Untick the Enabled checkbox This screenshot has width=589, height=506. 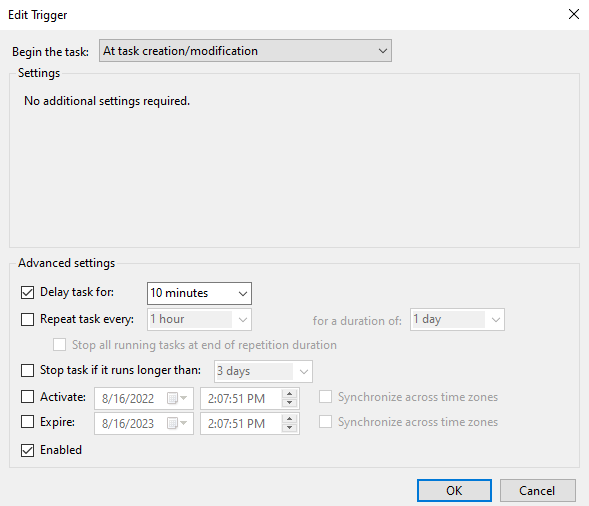(x=27, y=450)
